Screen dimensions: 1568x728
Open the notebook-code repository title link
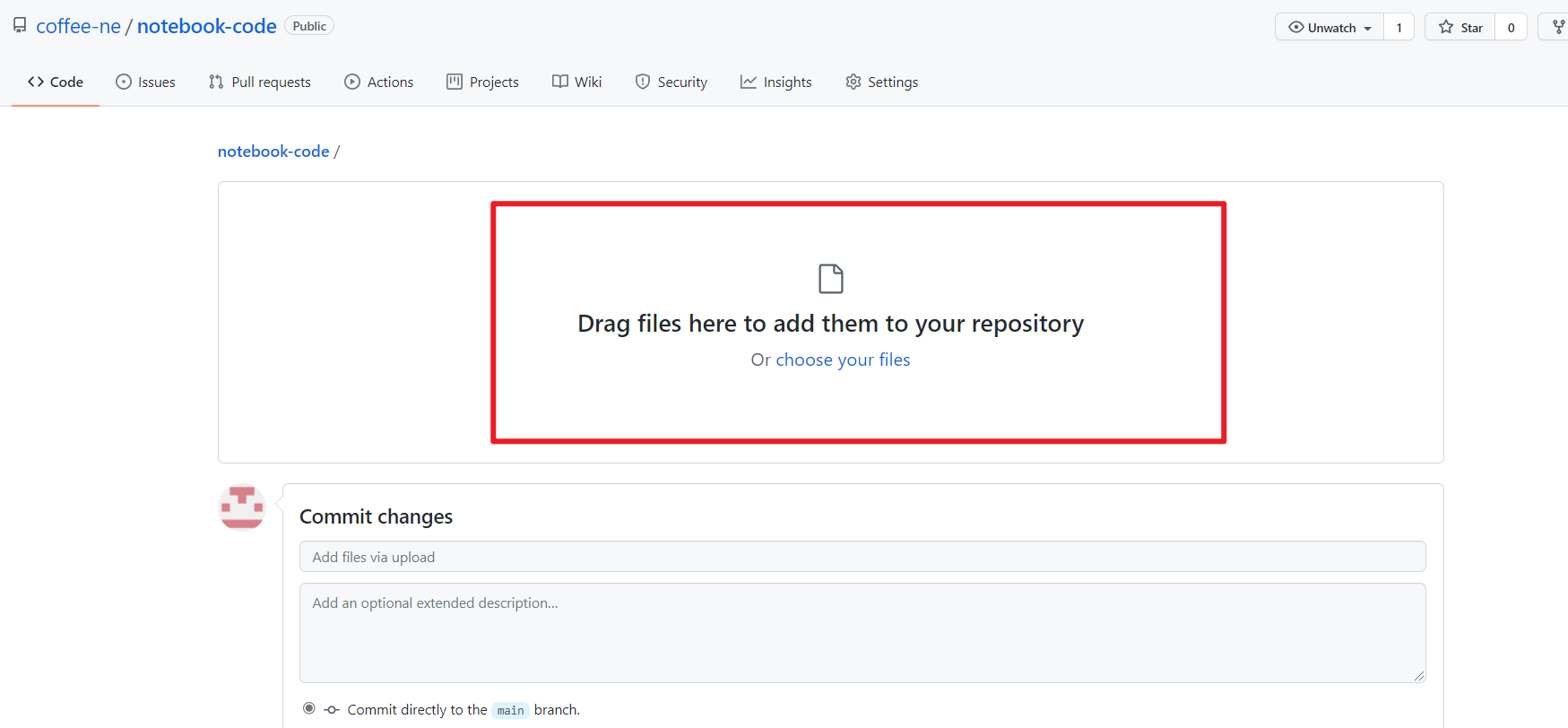206,26
